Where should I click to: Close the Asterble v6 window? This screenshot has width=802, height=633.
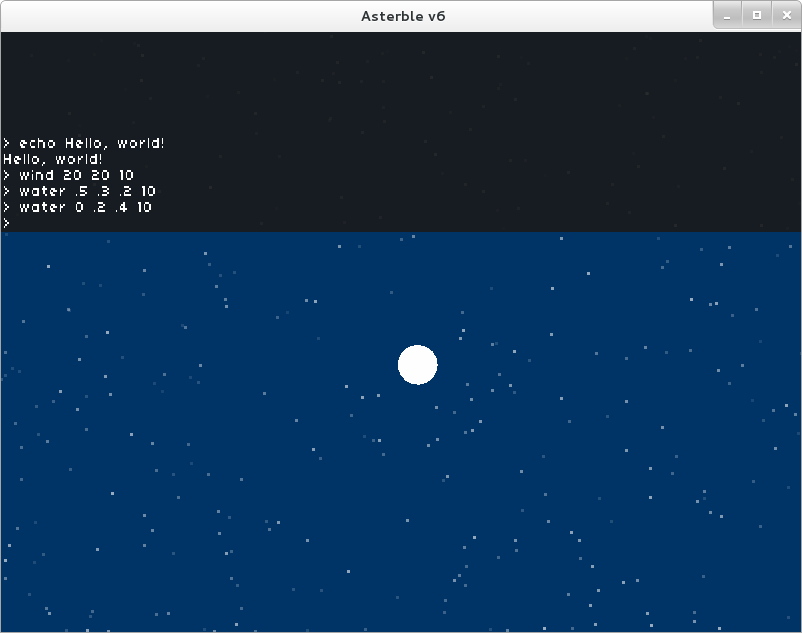tap(785, 15)
